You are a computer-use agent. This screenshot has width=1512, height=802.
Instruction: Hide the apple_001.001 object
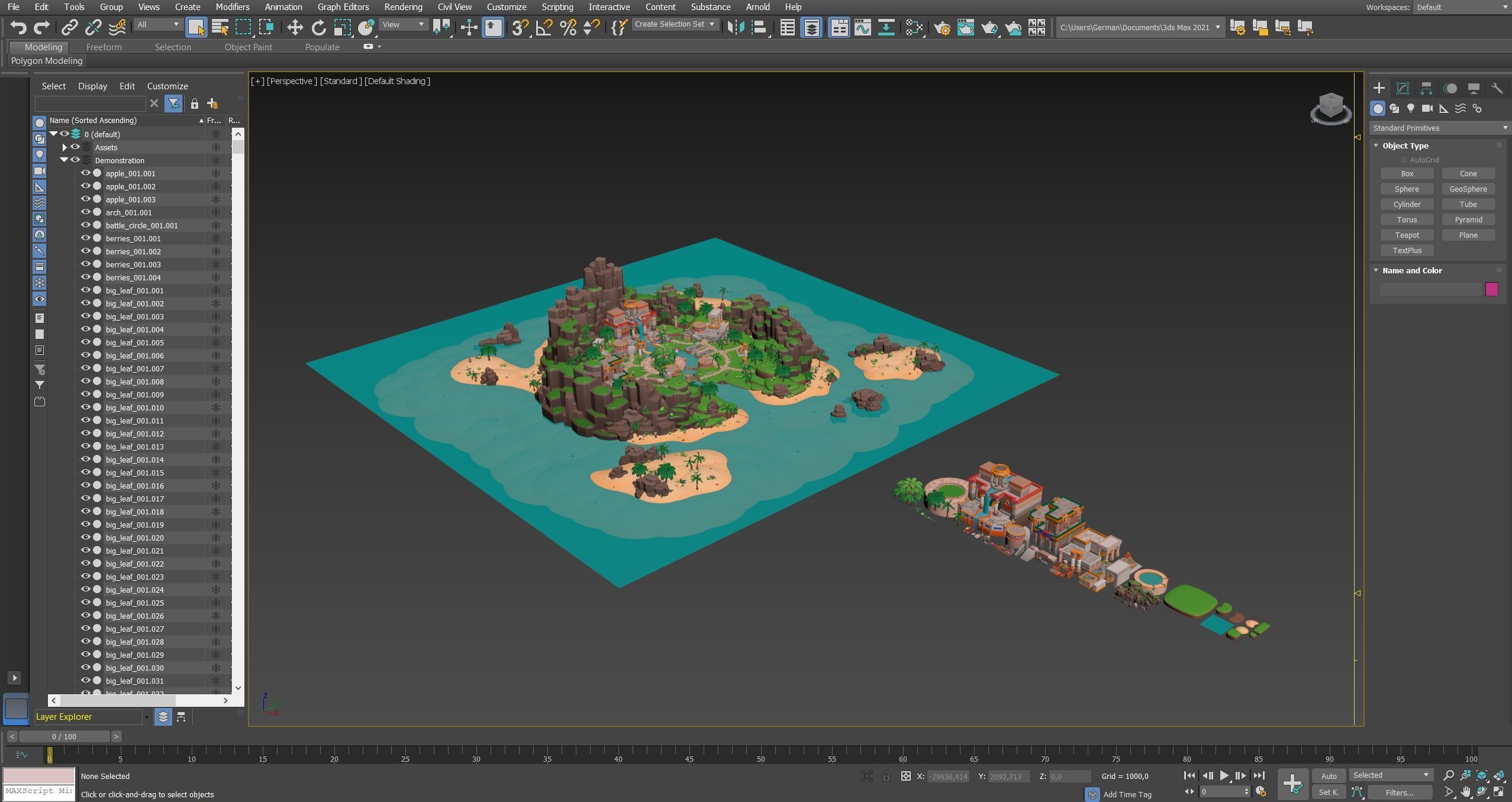pyautogui.click(x=86, y=173)
